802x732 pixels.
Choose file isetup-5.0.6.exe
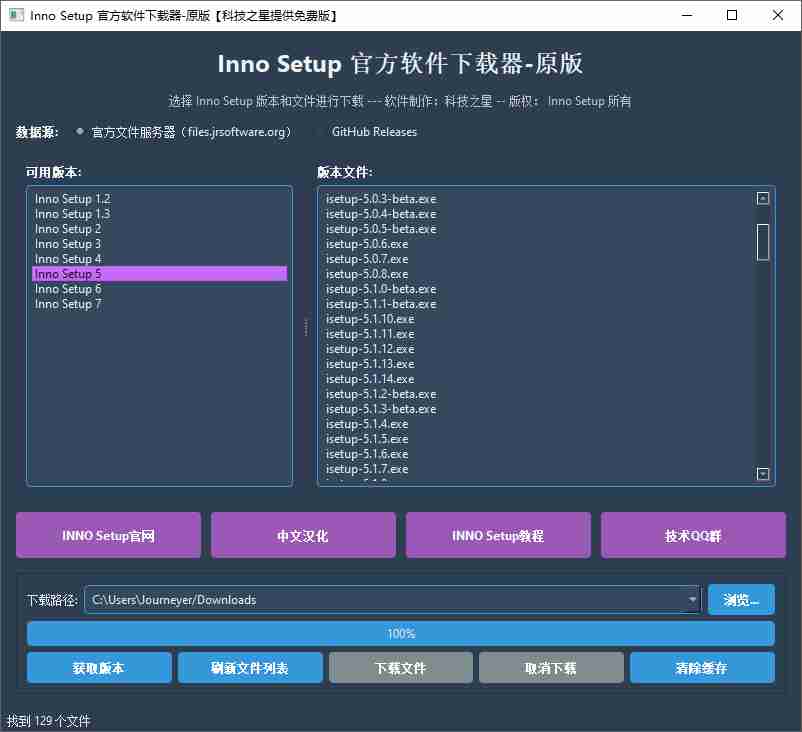[x=537, y=244]
